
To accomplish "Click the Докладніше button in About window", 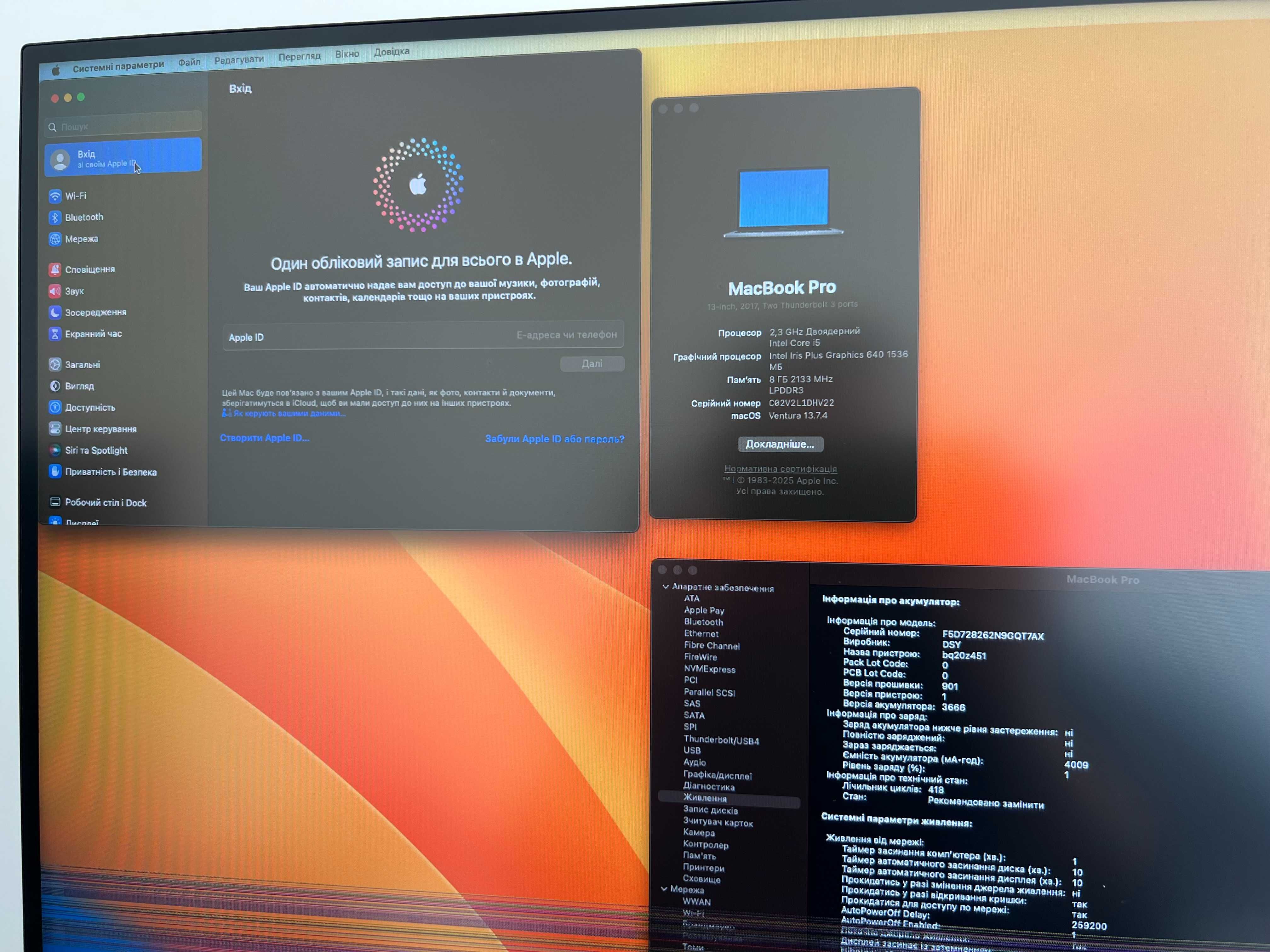I will [x=780, y=444].
